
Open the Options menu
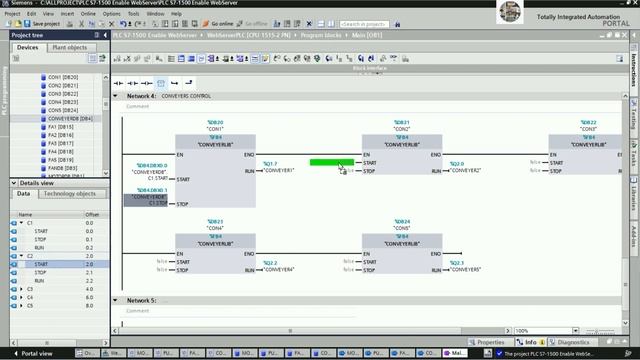(111, 13)
